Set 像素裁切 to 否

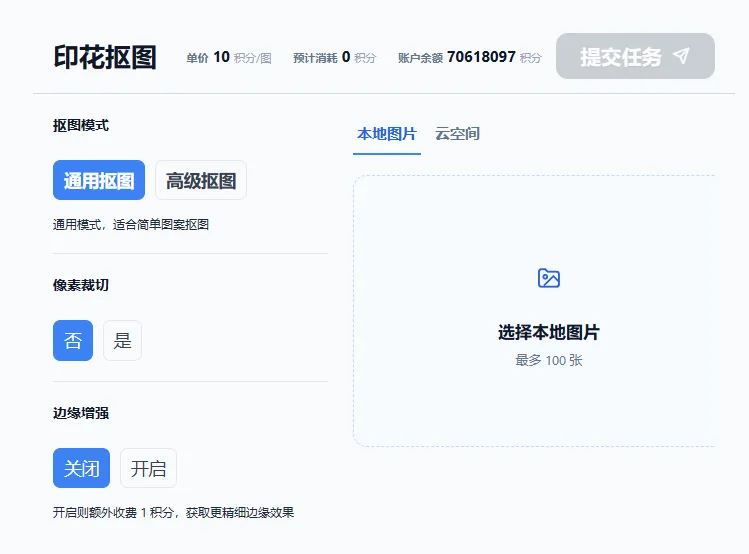73,341
